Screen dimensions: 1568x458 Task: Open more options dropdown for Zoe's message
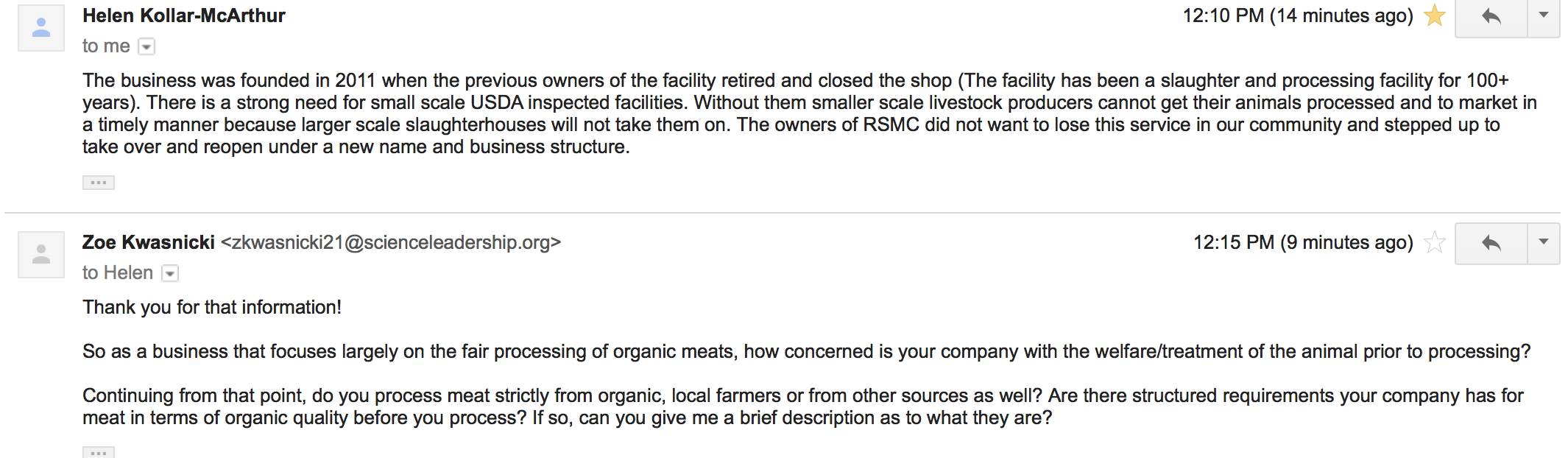point(1544,243)
